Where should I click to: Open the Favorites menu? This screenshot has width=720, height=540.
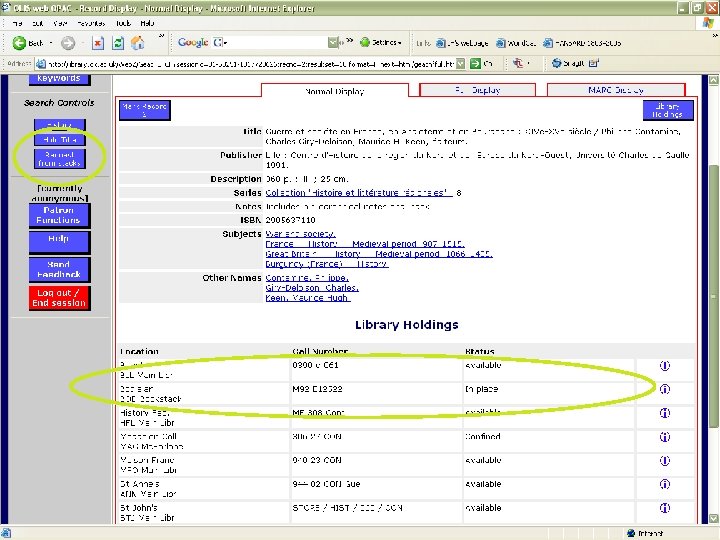point(90,22)
